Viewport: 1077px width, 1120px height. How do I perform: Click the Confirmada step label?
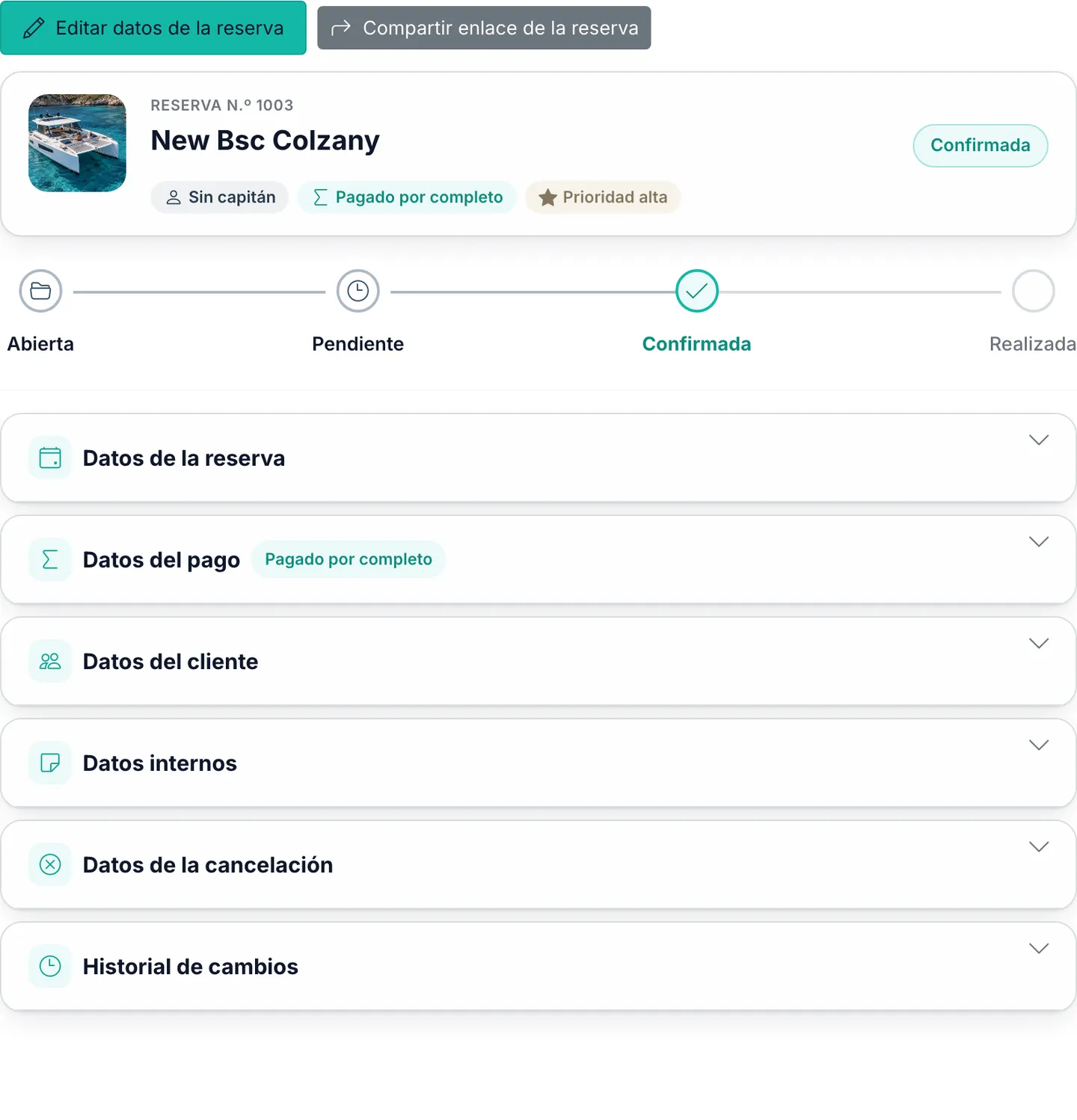697,344
